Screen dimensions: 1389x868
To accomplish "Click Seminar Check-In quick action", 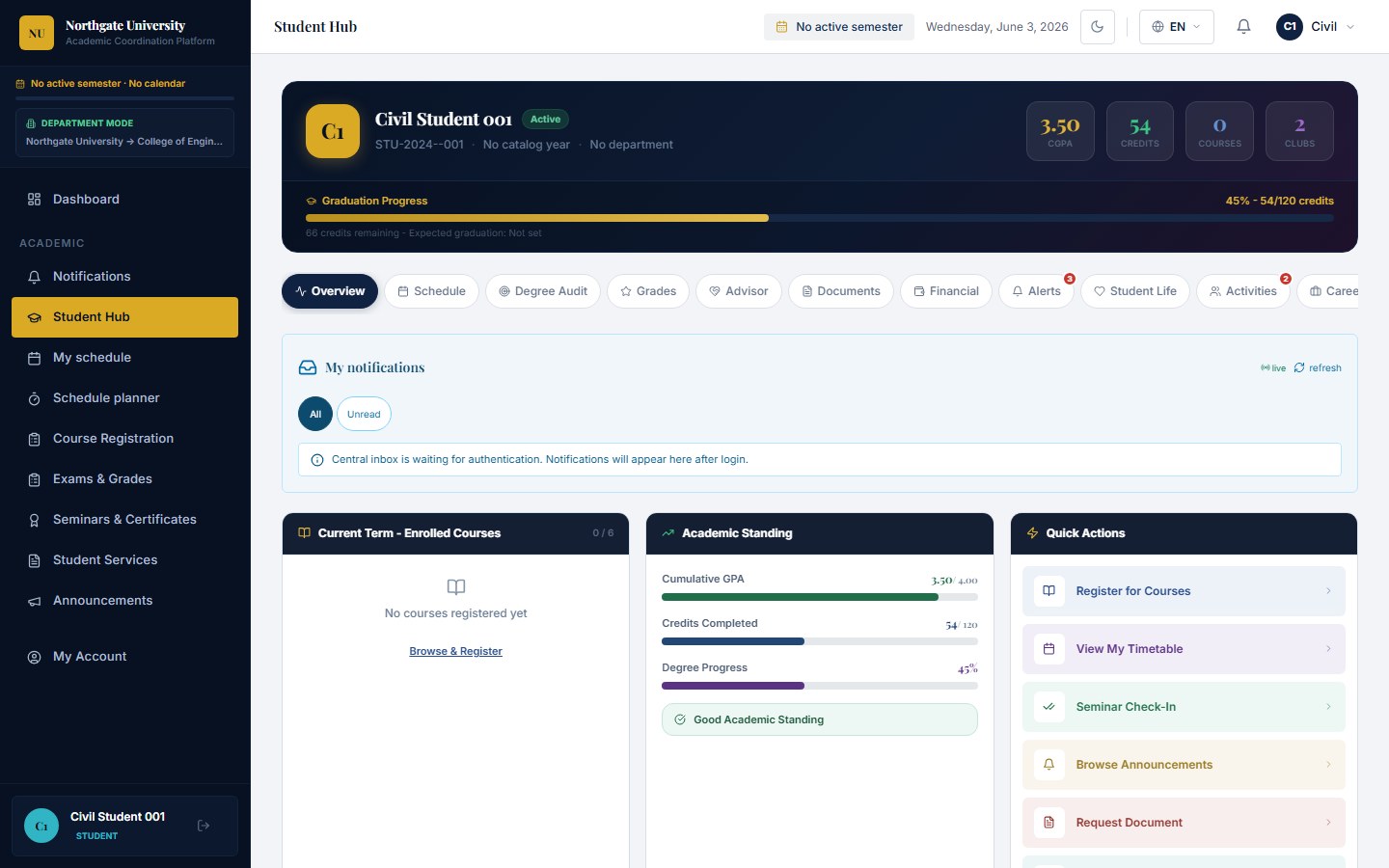I will coord(1184,707).
